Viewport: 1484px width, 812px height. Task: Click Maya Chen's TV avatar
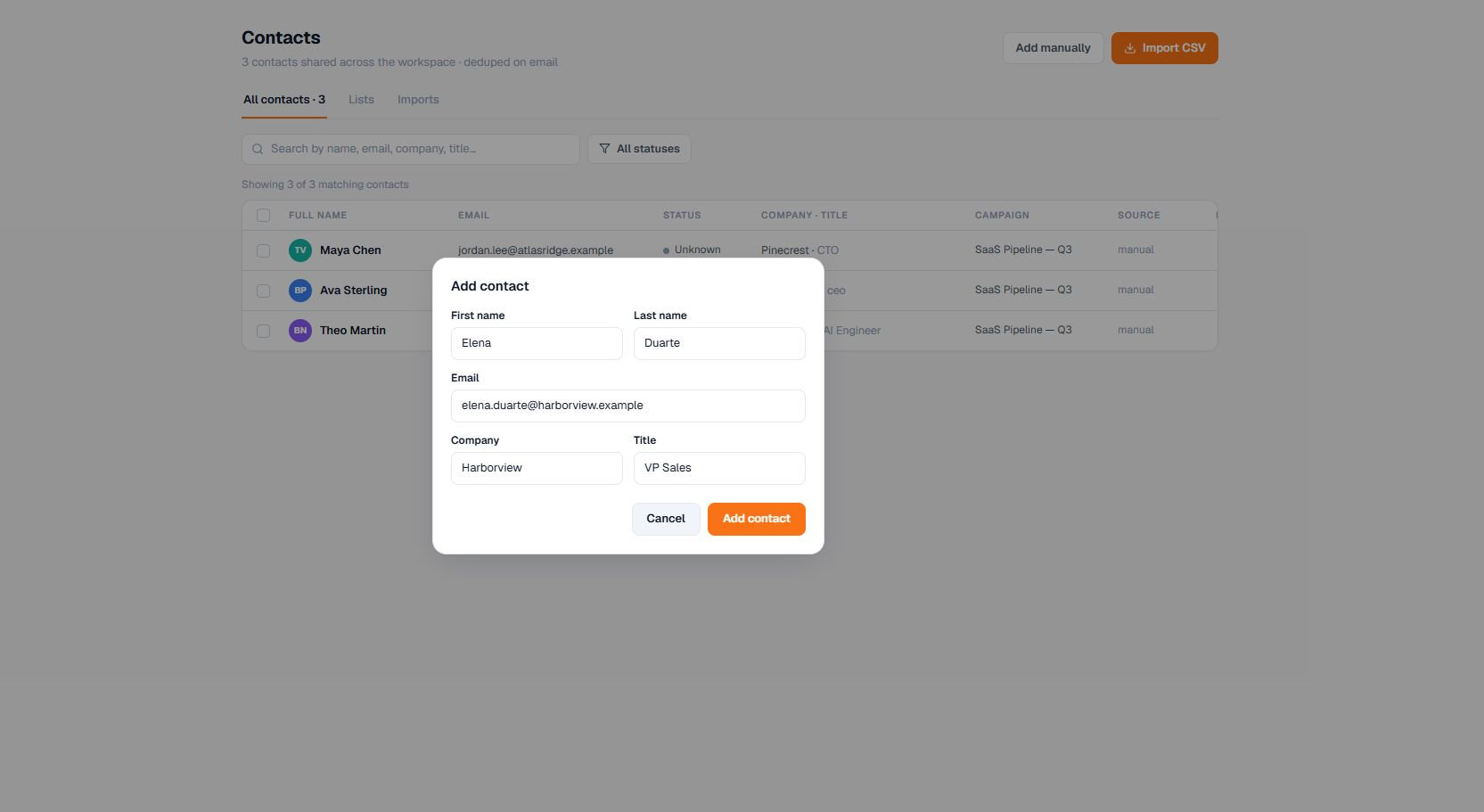point(300,250)
